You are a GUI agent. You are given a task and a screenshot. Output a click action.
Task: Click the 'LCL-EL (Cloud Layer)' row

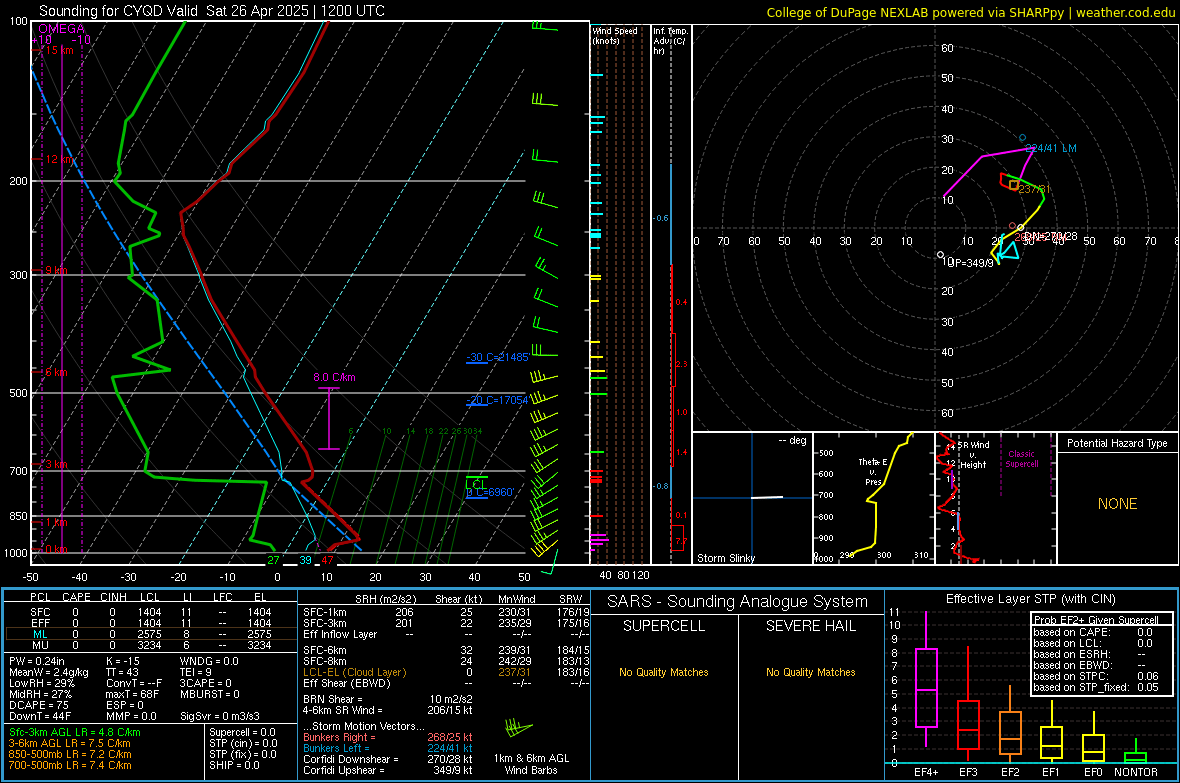click(x=446, y=672)
